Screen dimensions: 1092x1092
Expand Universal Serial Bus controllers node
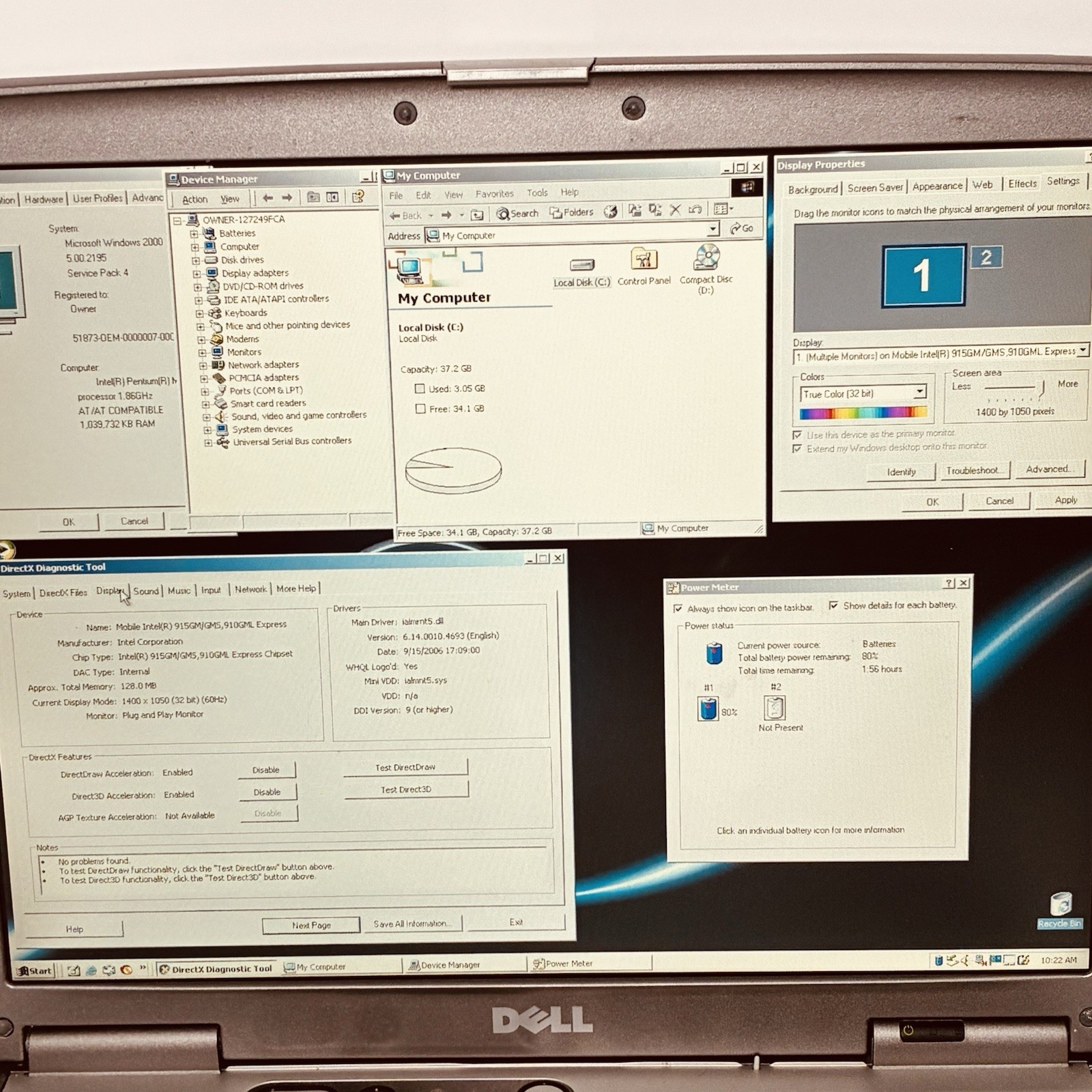(208, 443)
